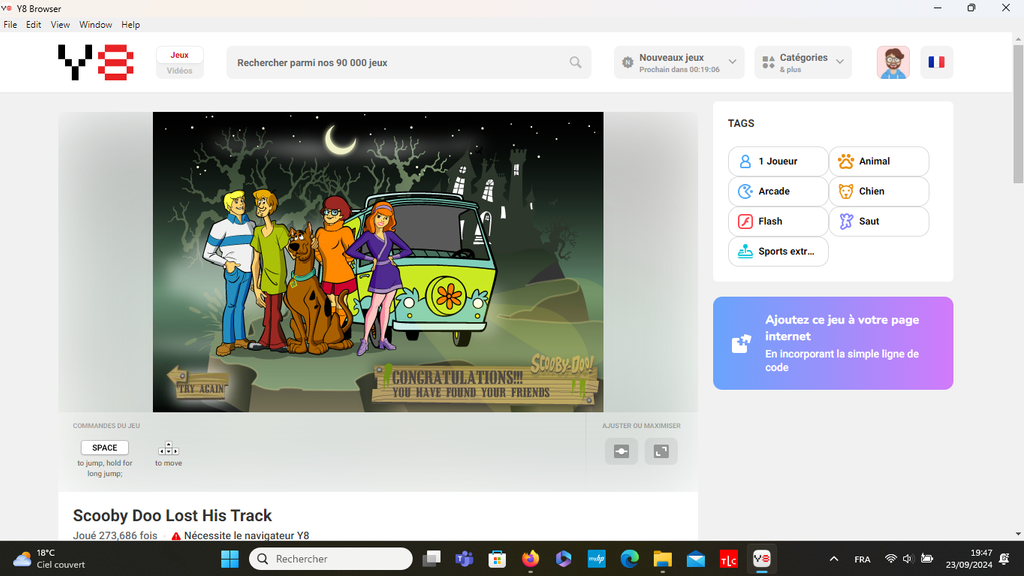The width and height of the screenshot is (1024, 576).
Task: Open Firefox from the taskbar
Action: click(x=529, y=559)
